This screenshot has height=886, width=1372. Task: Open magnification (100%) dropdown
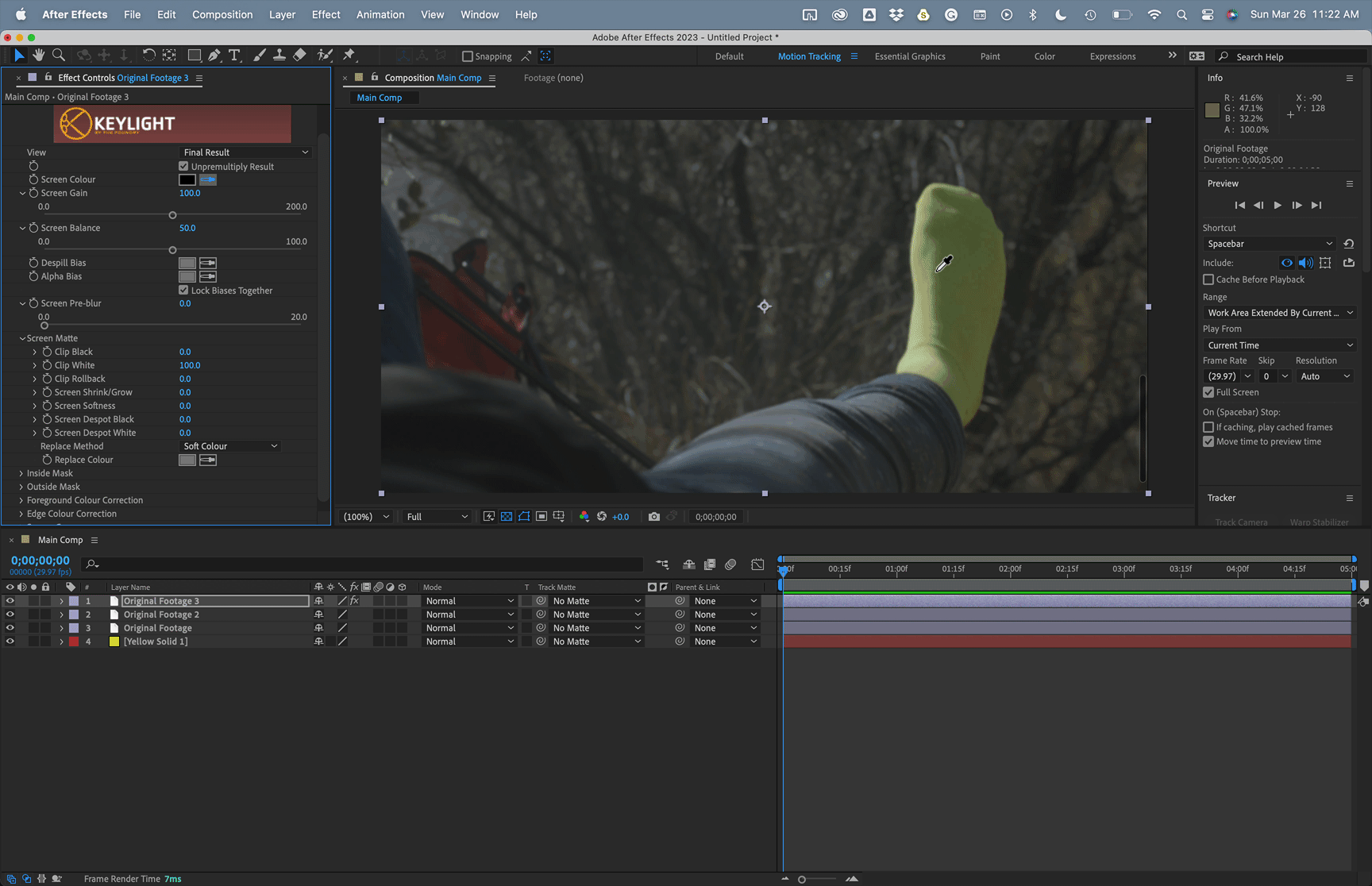tap(366, 517)
